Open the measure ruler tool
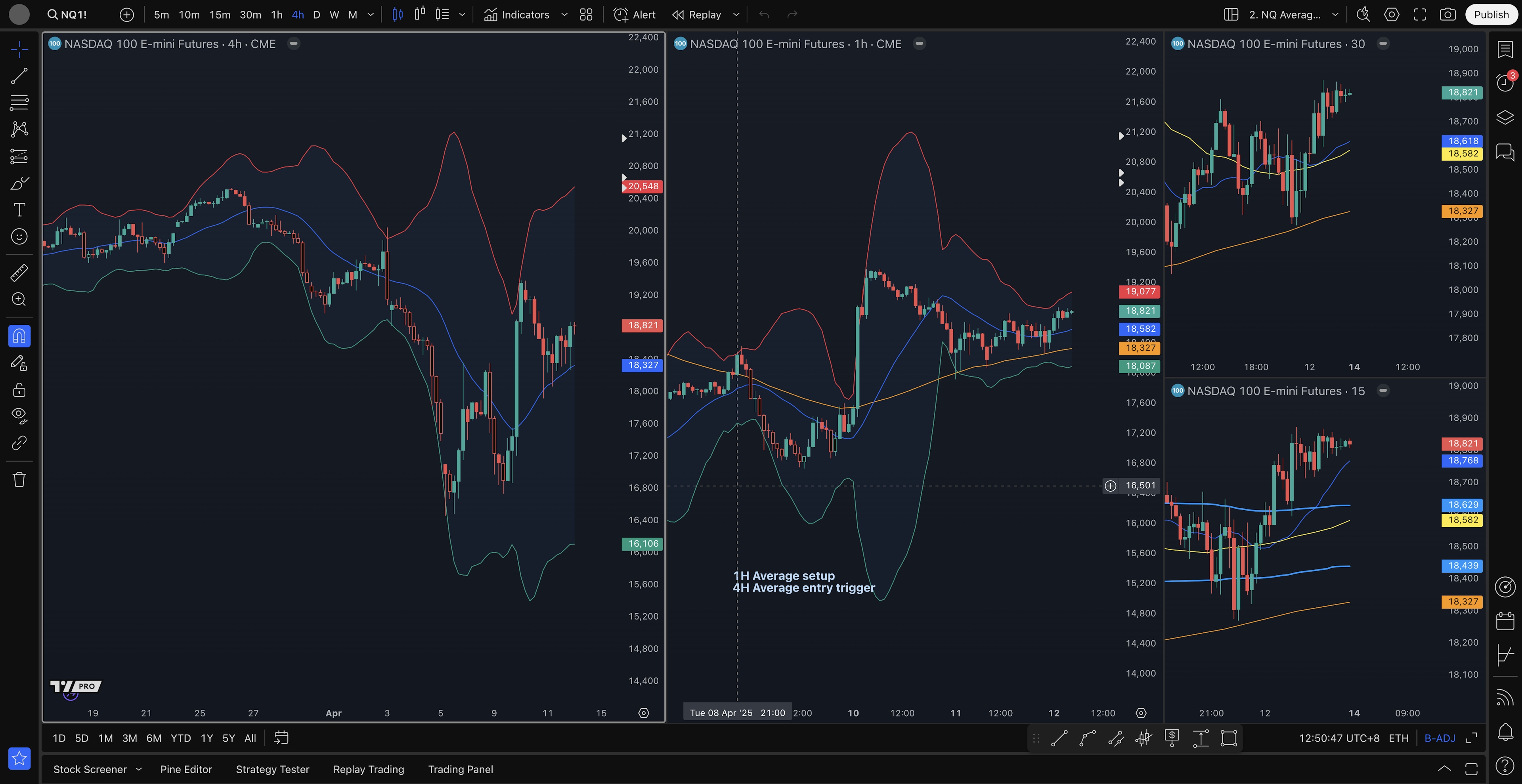The height and width of the screenshot is (784, 1522). 19,273
